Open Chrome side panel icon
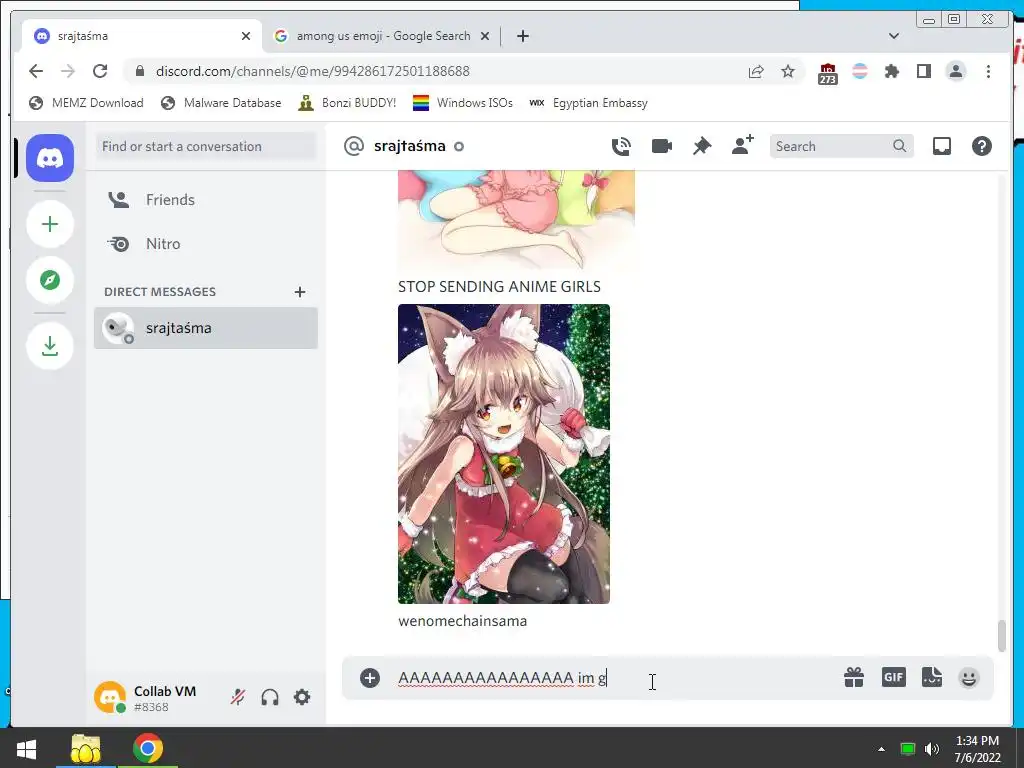 [923, 71]
